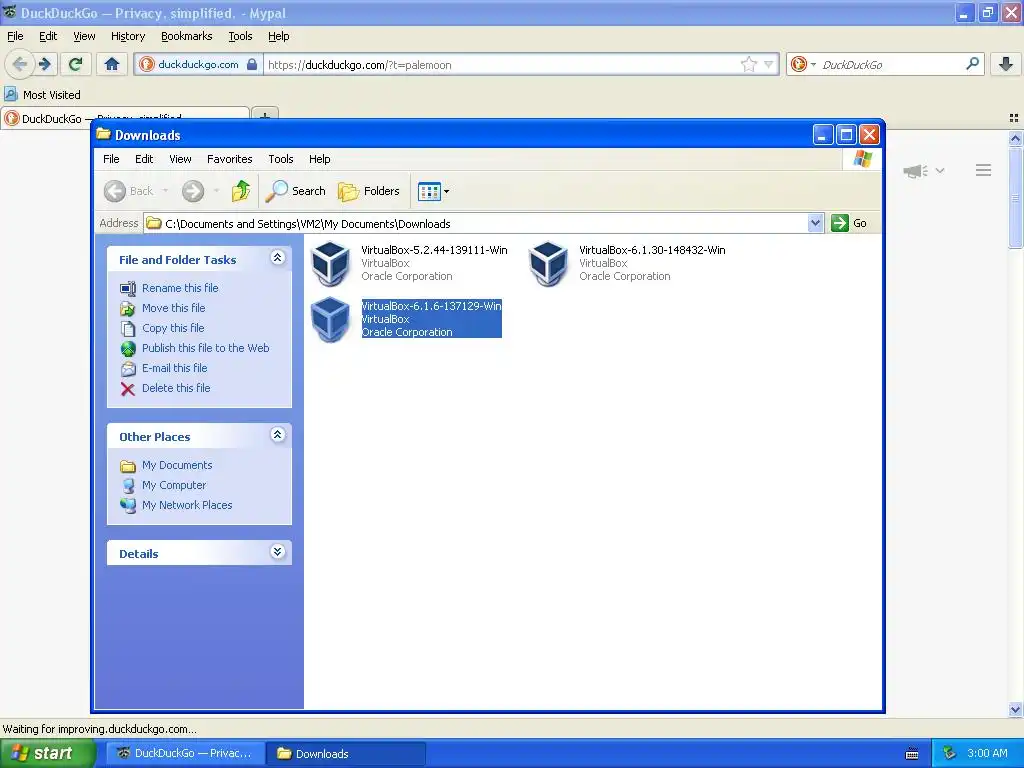Bookmark page with the star icon
This screenshot has width=1024, height=768.
[x=748, y=64]
